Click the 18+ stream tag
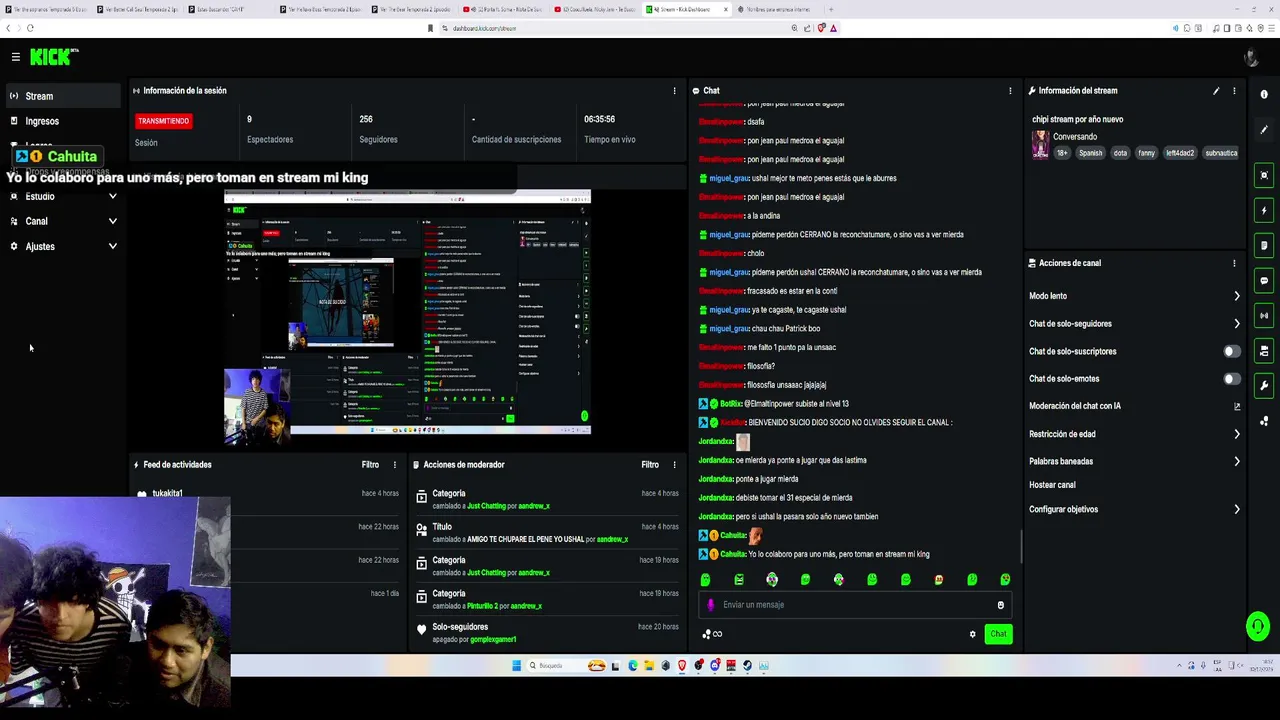The image size is (1280, 720). click(x=1062, y=153)
